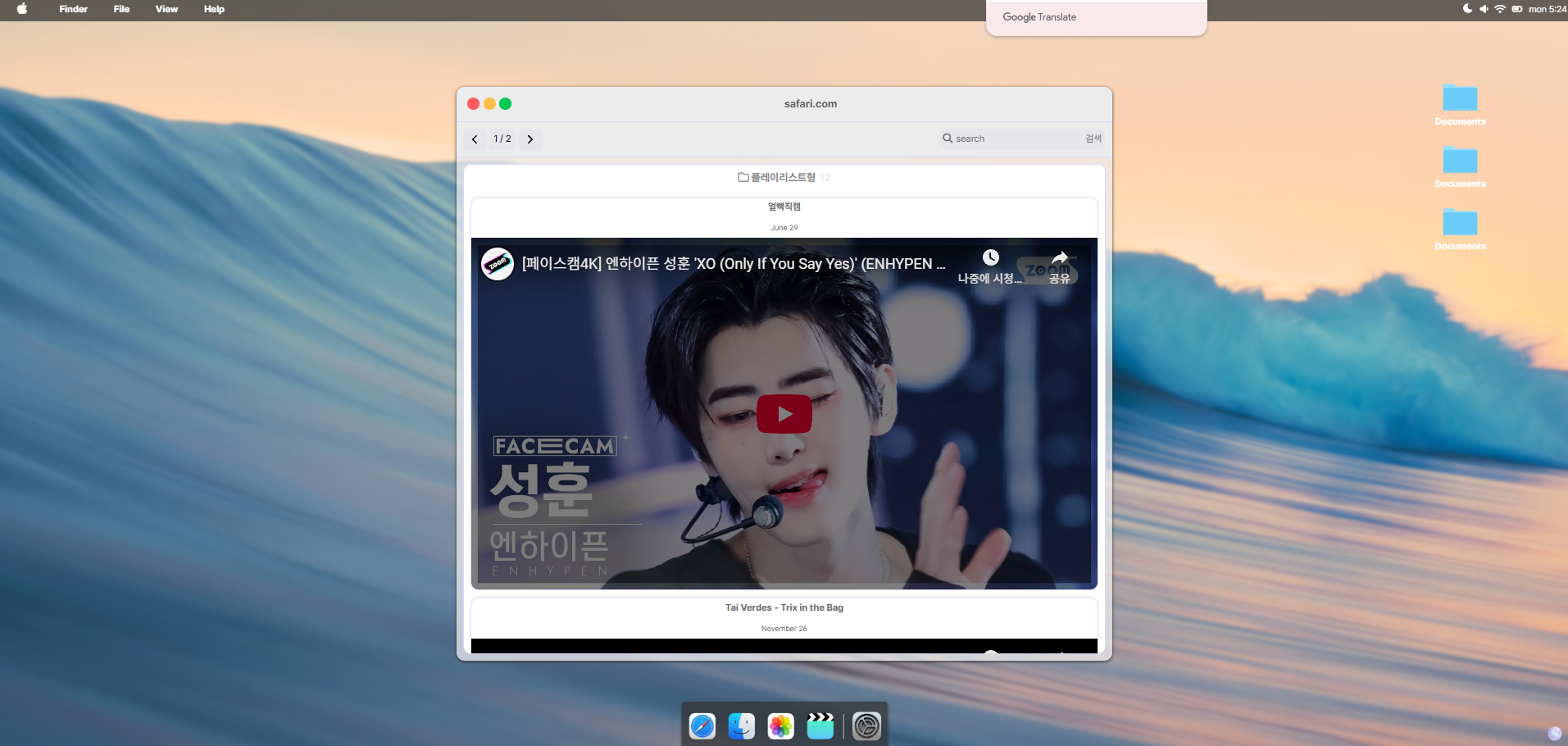Open the Help menu
The width and height of the screenshot is (1568, 746).
214,9
